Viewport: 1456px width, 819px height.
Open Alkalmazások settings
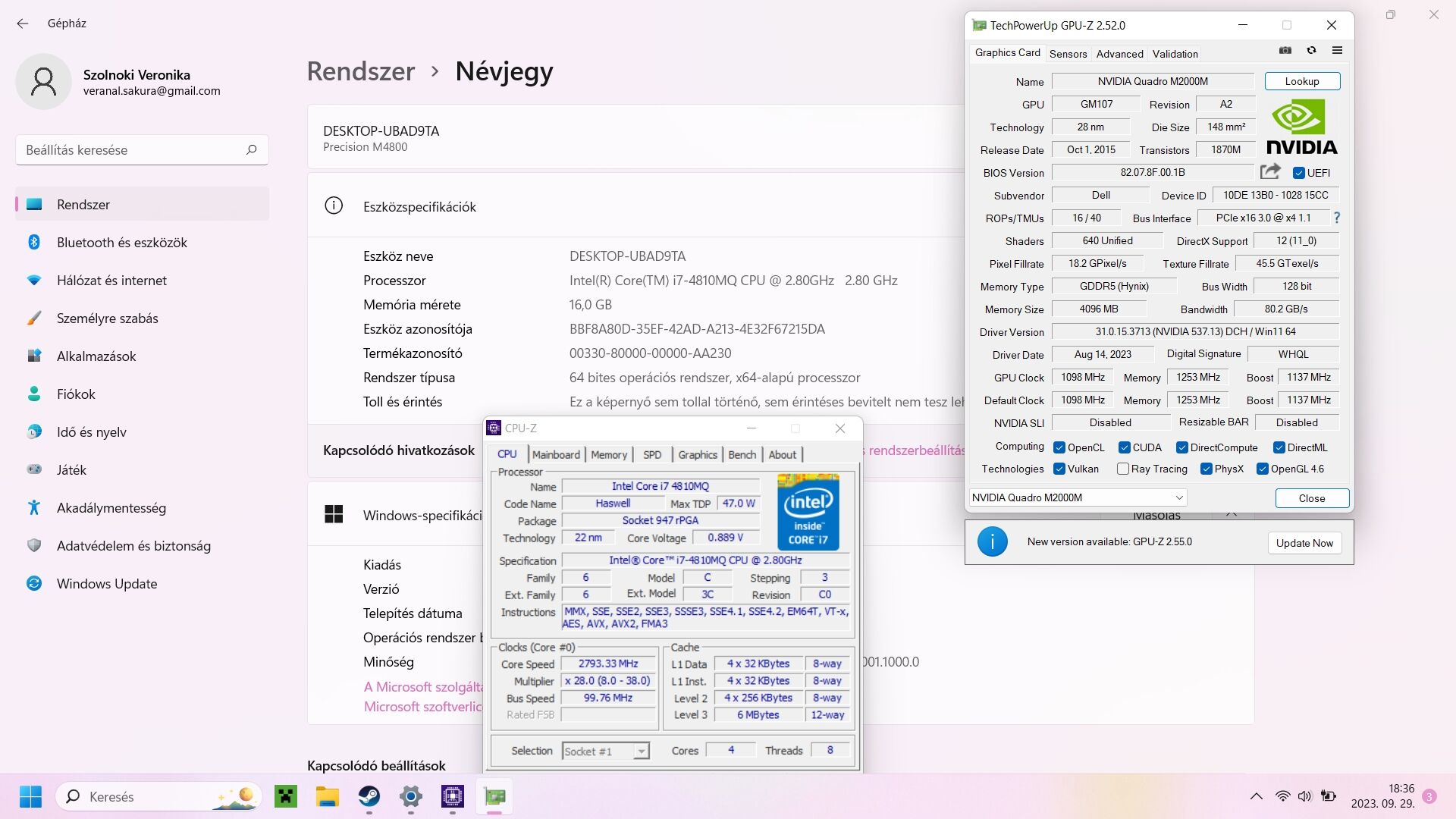(x=142, y=356)
